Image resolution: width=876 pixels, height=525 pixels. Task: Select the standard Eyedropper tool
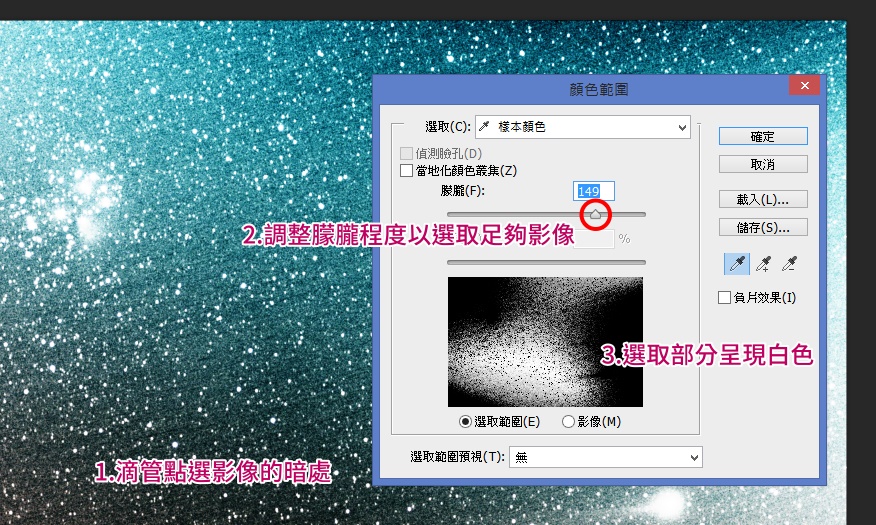tap(736, 264)
